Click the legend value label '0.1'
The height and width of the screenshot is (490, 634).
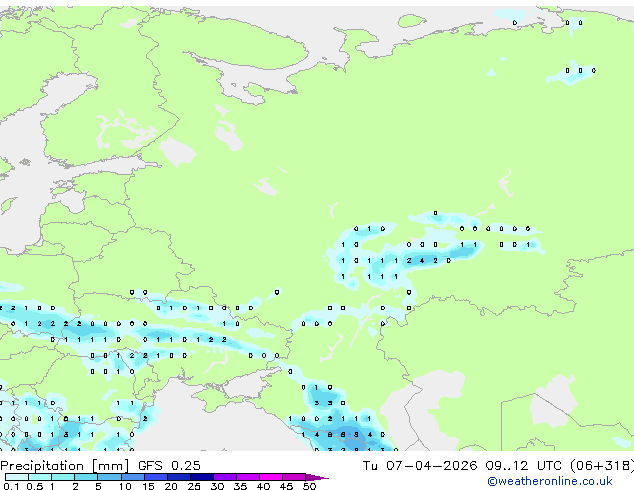click(11, 486)
